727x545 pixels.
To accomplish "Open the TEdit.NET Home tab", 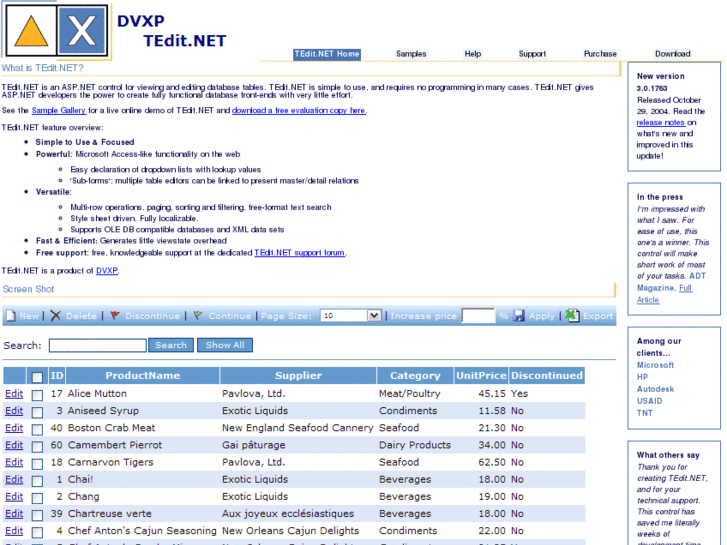I will click(x=327, y=54).
